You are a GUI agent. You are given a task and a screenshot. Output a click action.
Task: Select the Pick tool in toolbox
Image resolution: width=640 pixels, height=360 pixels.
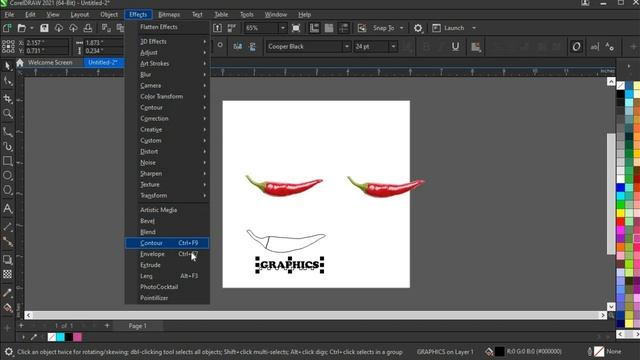click(x=7, y=66)
